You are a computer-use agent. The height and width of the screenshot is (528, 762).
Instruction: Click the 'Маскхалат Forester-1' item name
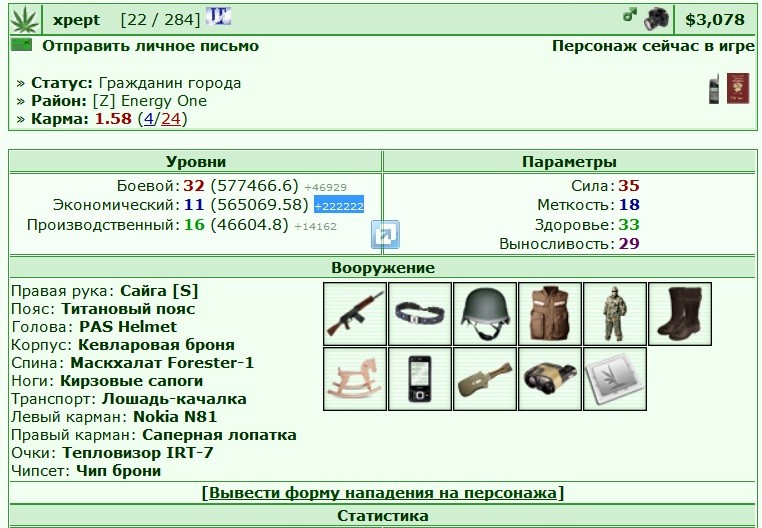coord(162,363)
